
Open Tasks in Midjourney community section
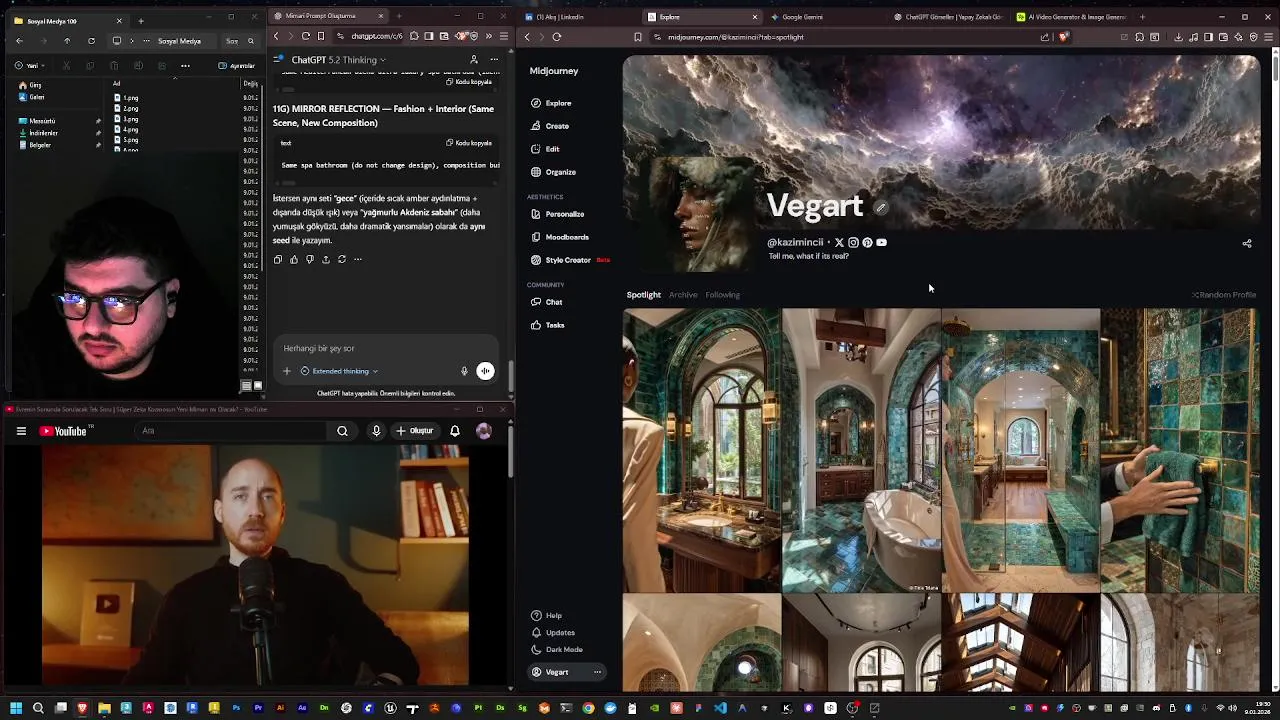pyautogui.click(x=547, y=325)
